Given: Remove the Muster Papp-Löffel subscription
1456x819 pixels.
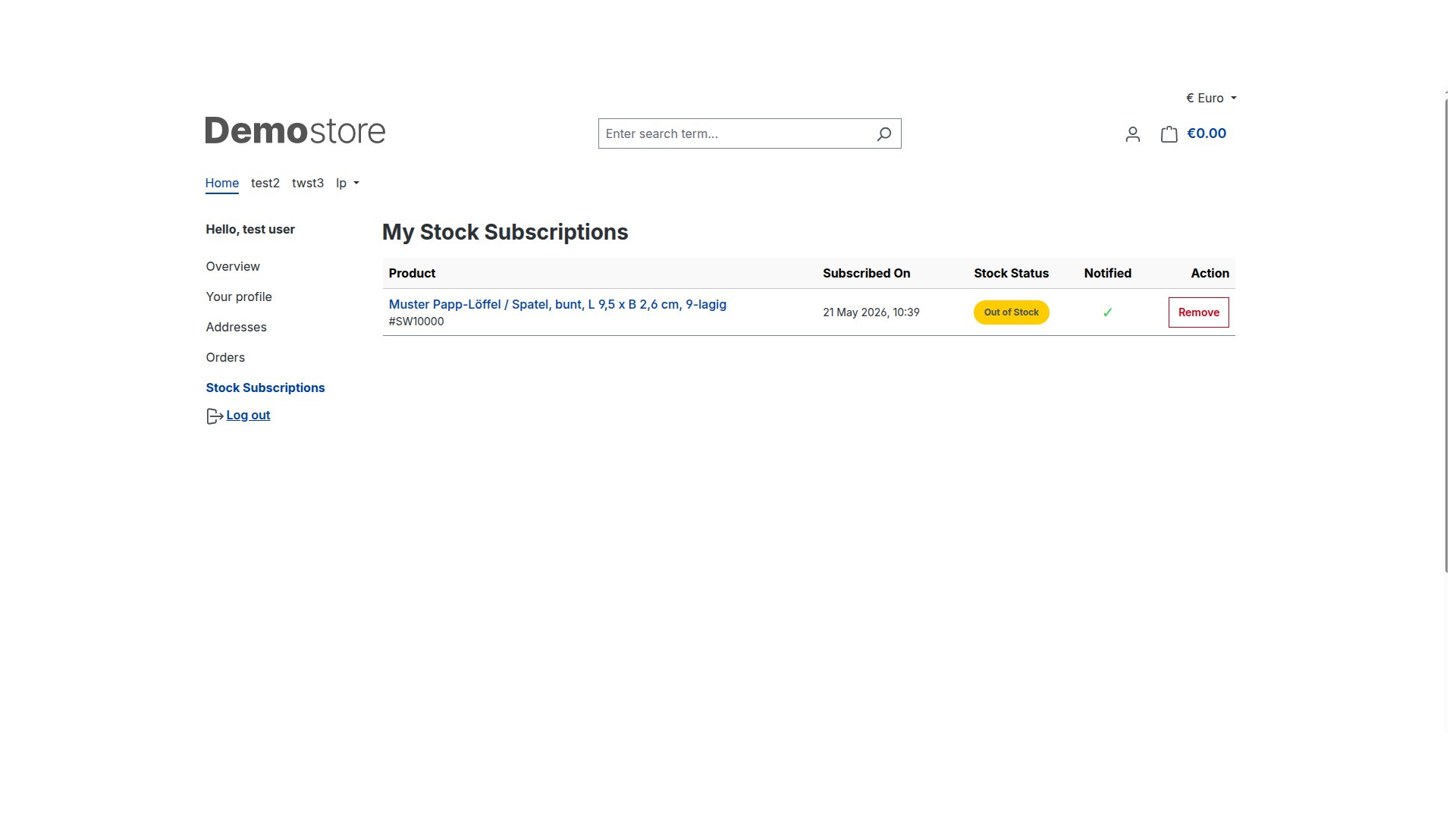Looking at the screenshot, I should coord(1198,312).
